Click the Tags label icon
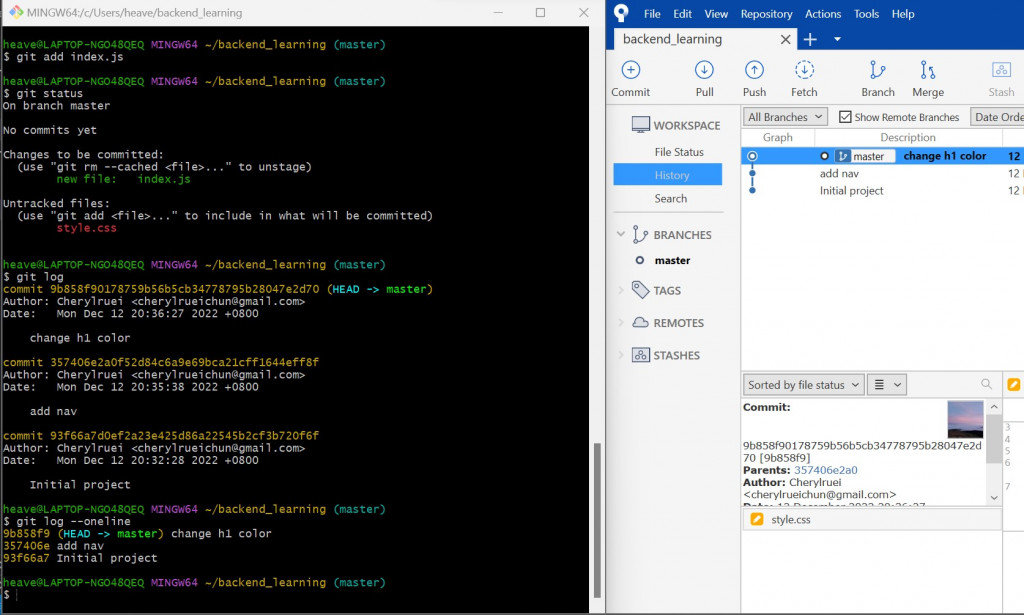Viewport: 1024px width, 615px height. click(640, 290)
